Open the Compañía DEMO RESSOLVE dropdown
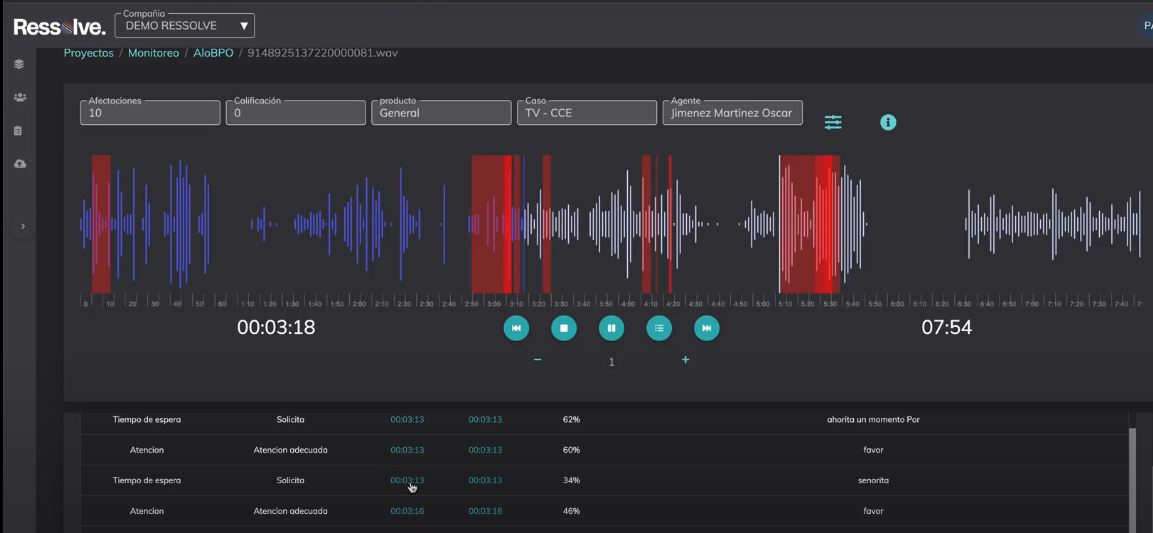 (185, 25)
